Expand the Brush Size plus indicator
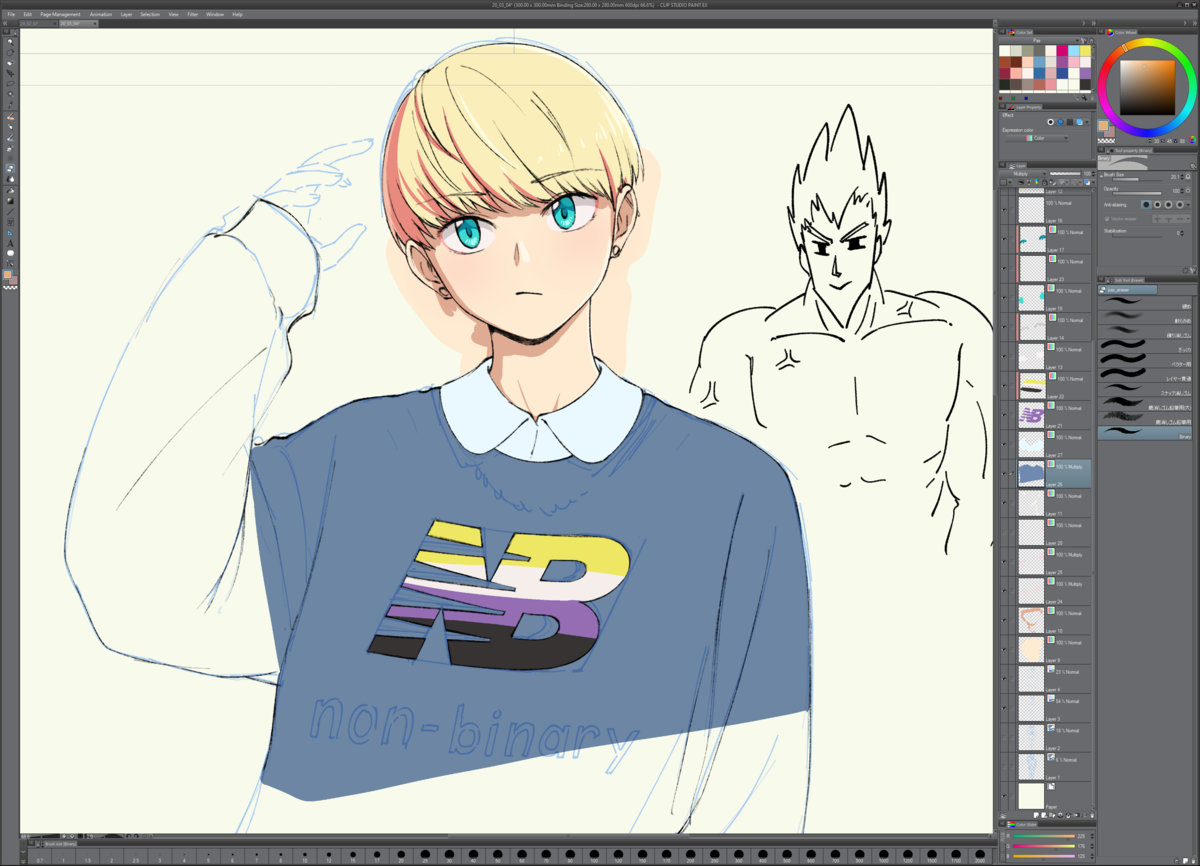 pos(1100,174)
